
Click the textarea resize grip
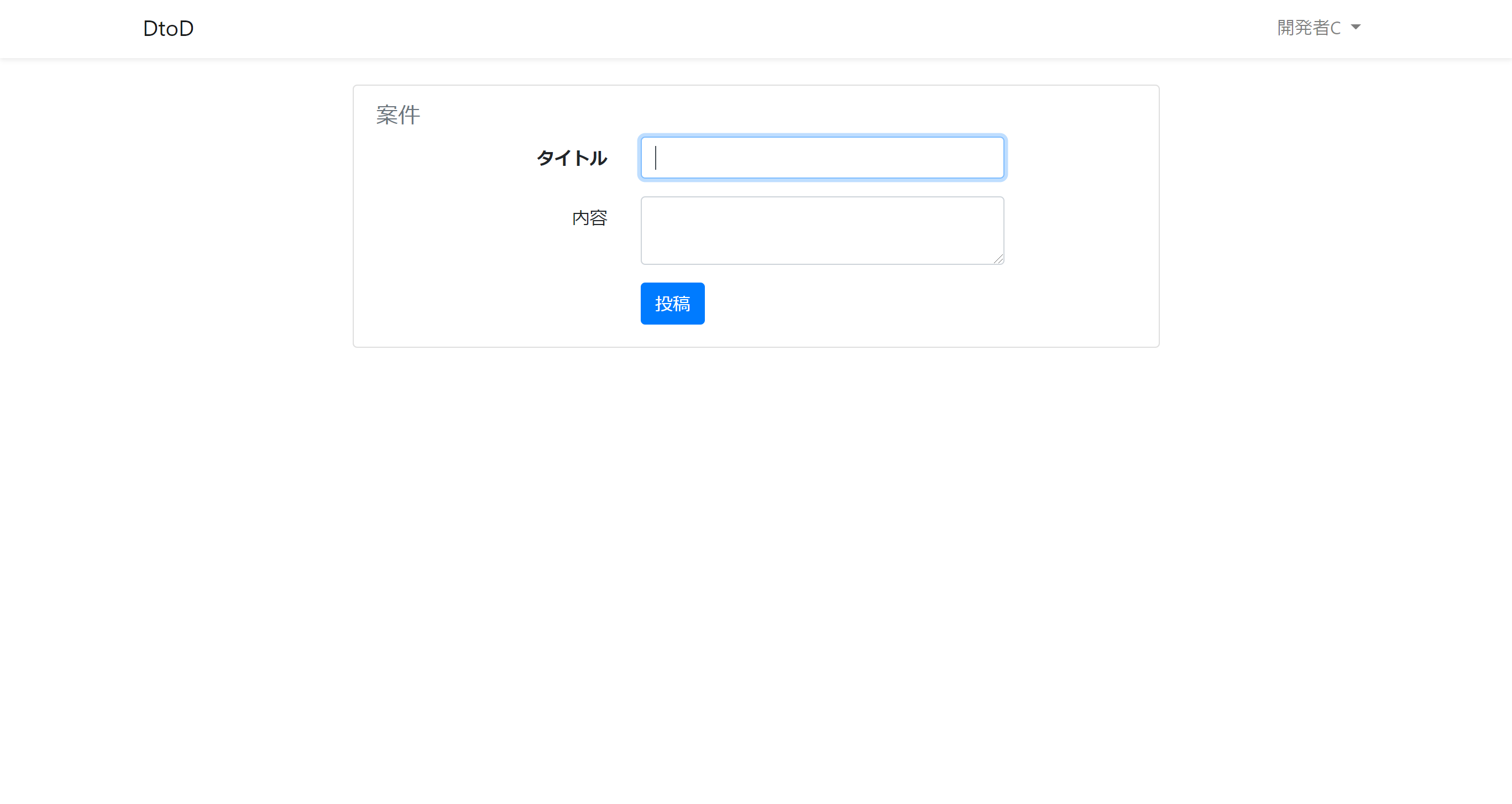[x=999, y=259]
